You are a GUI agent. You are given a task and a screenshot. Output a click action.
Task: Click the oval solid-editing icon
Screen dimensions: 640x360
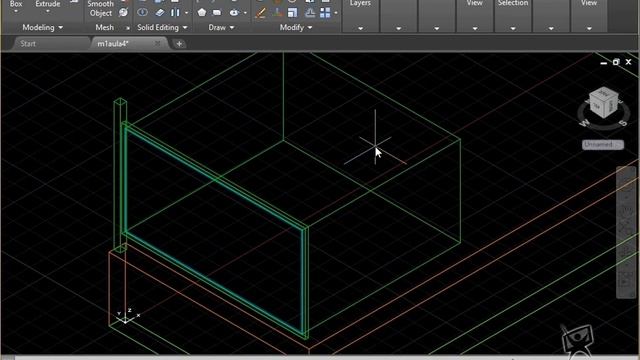click(x=142, y=12)
